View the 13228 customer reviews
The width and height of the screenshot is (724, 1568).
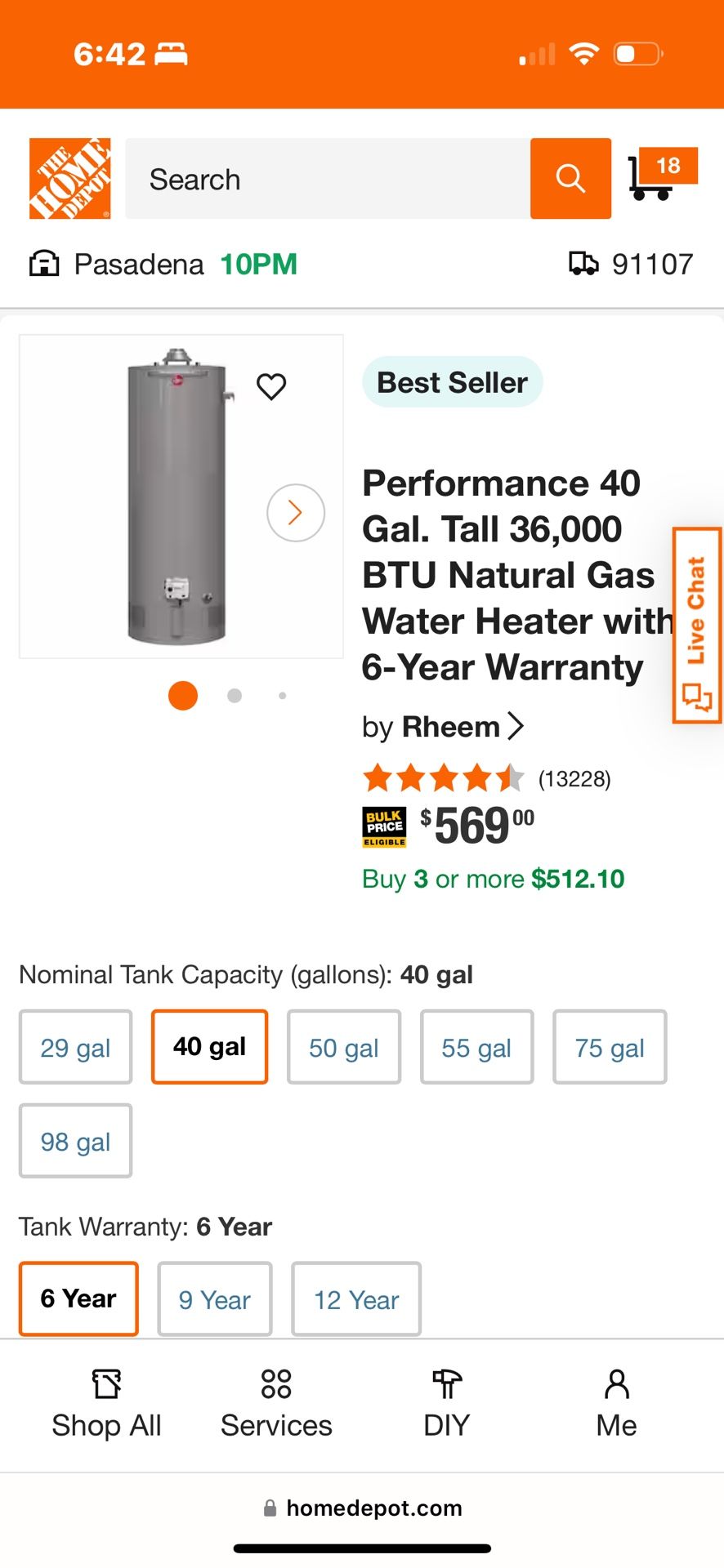(574, 778)
